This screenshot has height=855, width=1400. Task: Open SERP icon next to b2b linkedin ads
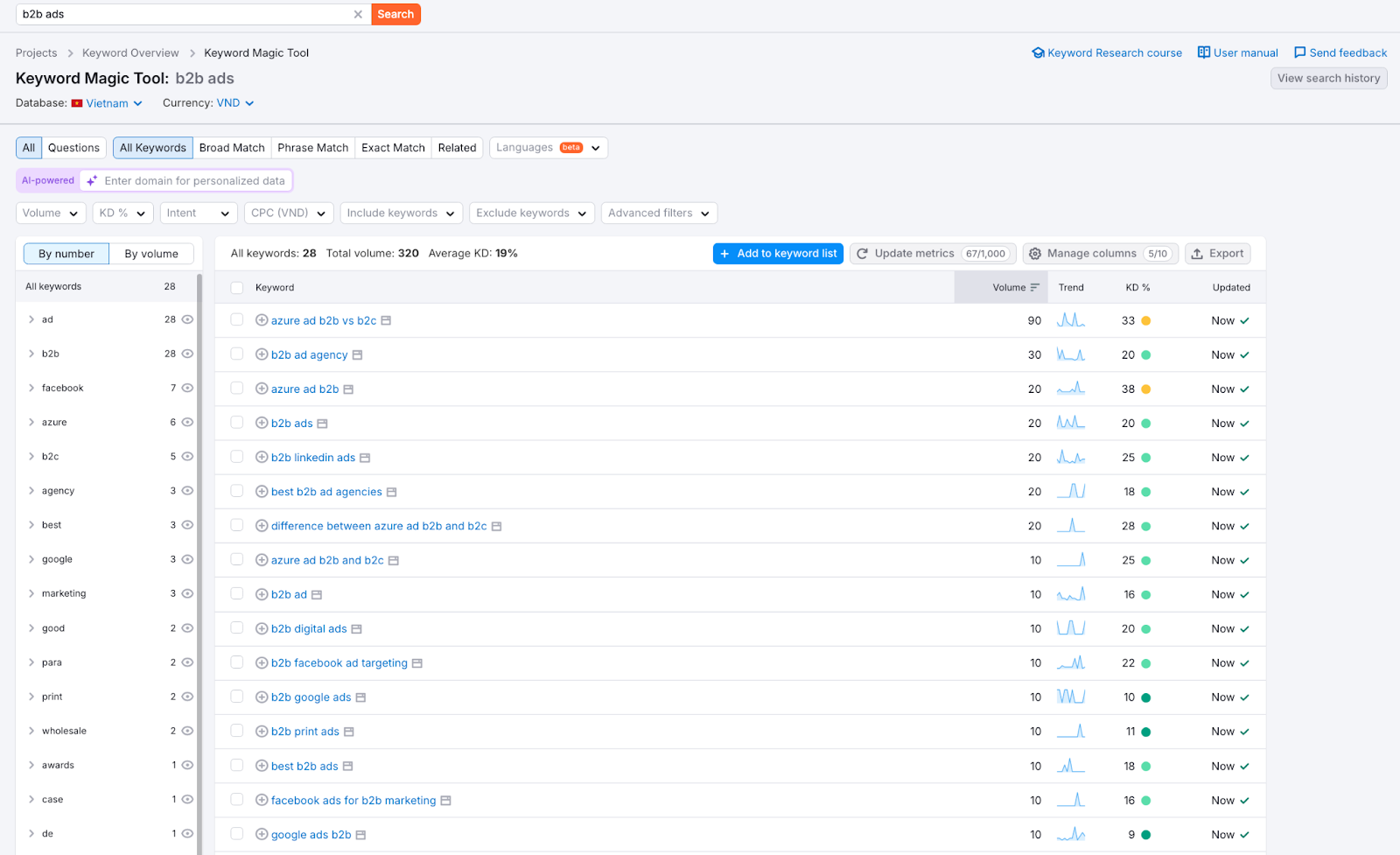click(x=365, y=458)
